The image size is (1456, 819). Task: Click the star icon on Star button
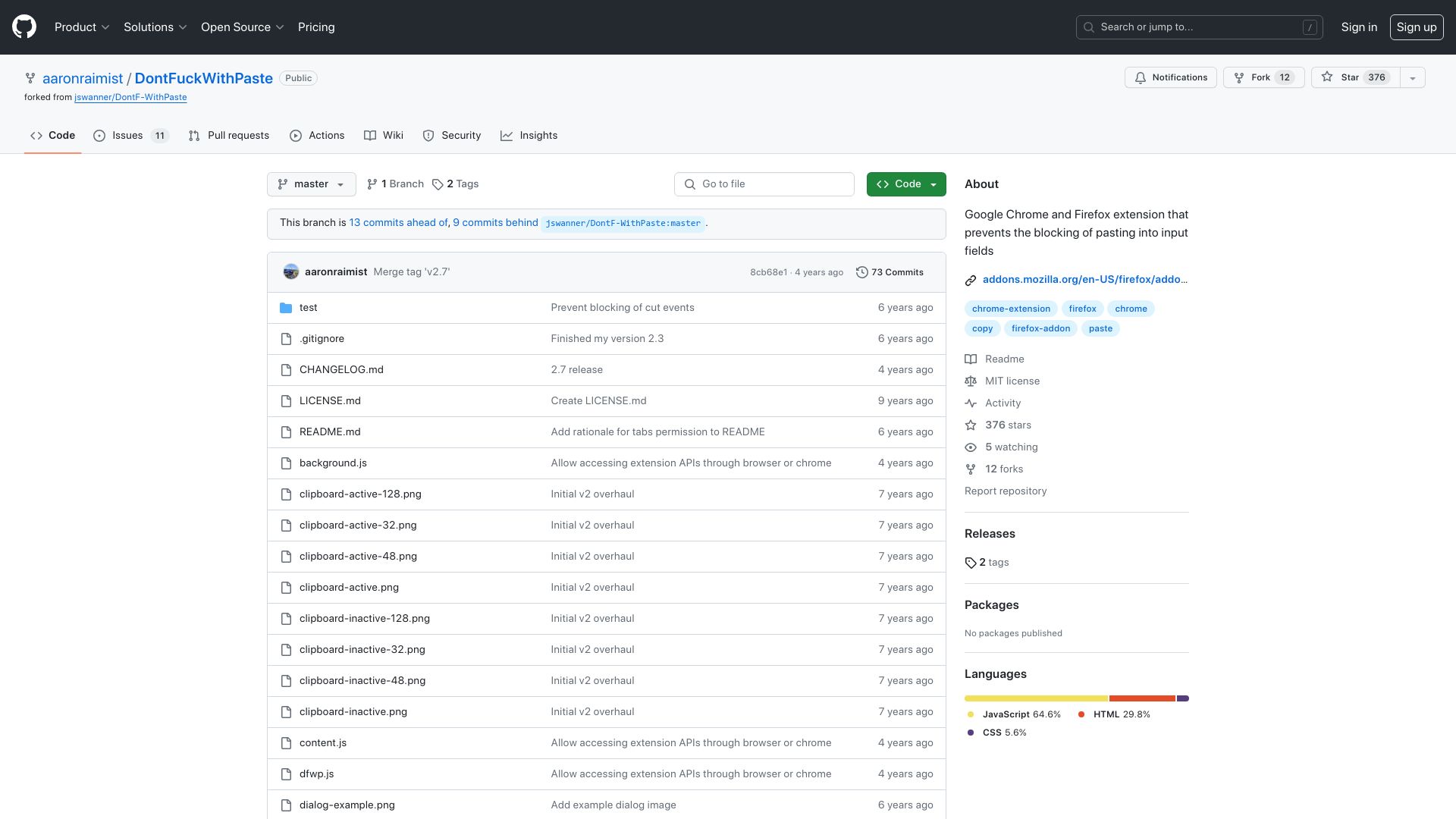[1327, 77]
